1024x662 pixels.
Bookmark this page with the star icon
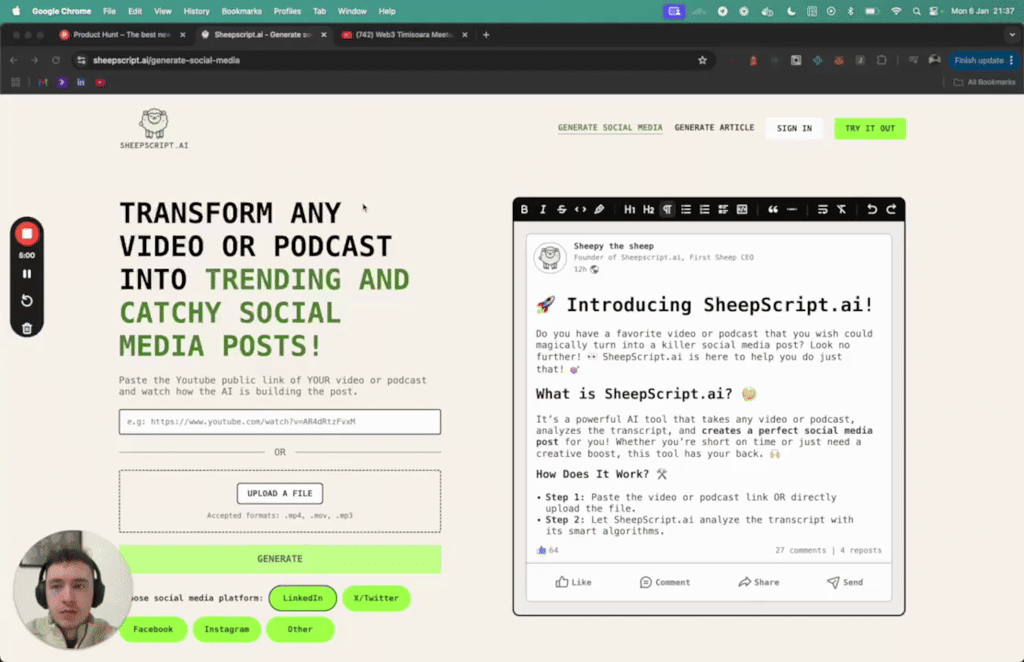702,60
